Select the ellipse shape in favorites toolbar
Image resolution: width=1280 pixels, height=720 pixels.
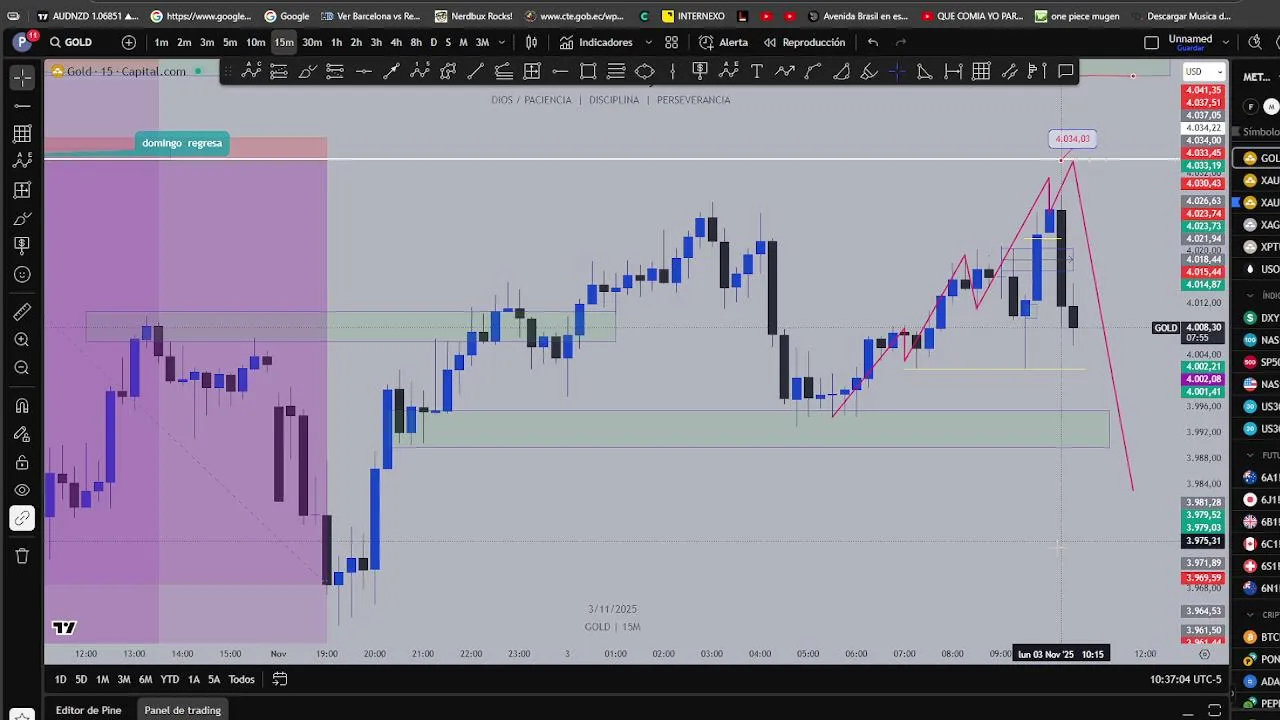point(645,71)
